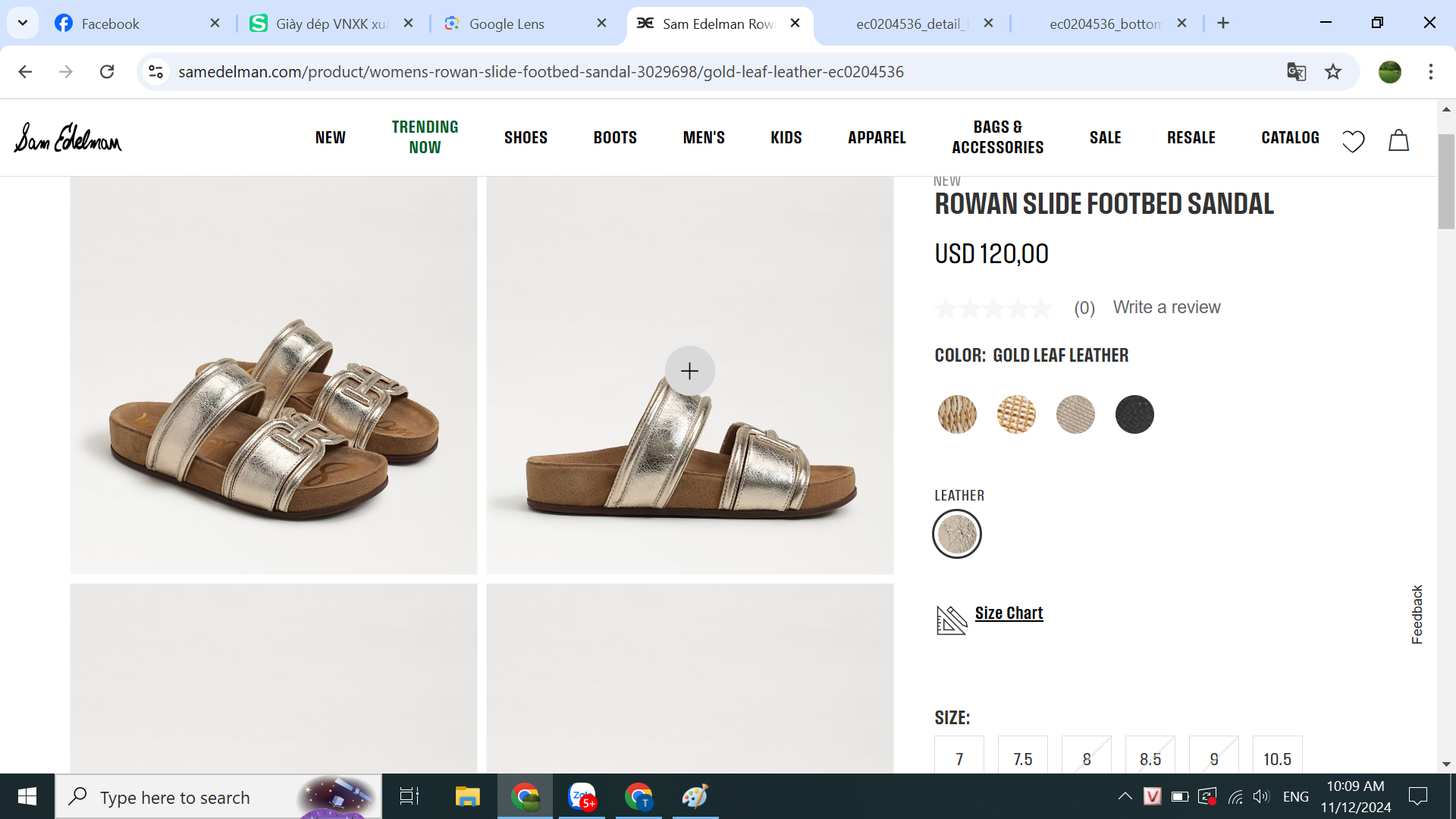Open the Size Chart link

(1009, 613)
